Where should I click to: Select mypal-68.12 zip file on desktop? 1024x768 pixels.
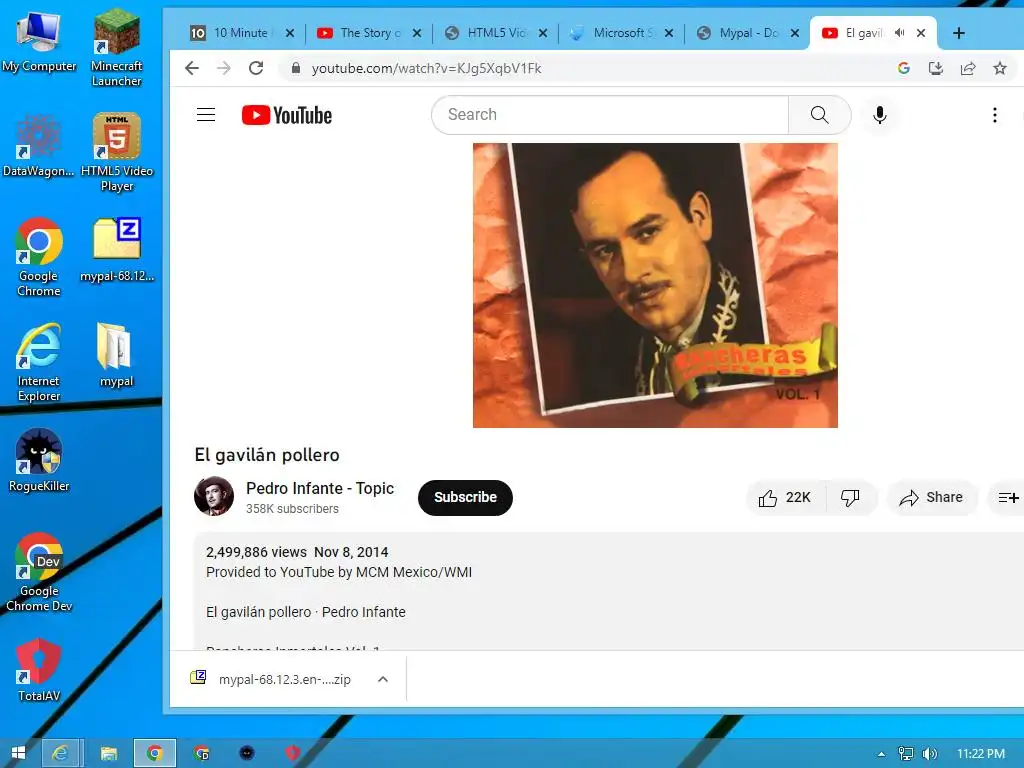coord(116,249)
